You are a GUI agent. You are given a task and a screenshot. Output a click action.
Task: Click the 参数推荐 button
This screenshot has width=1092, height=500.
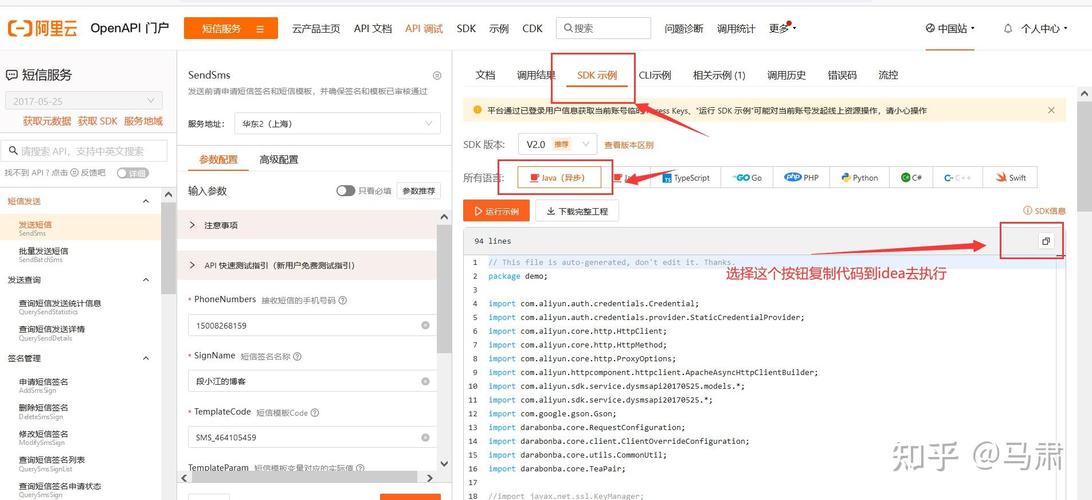click(419, 191)
